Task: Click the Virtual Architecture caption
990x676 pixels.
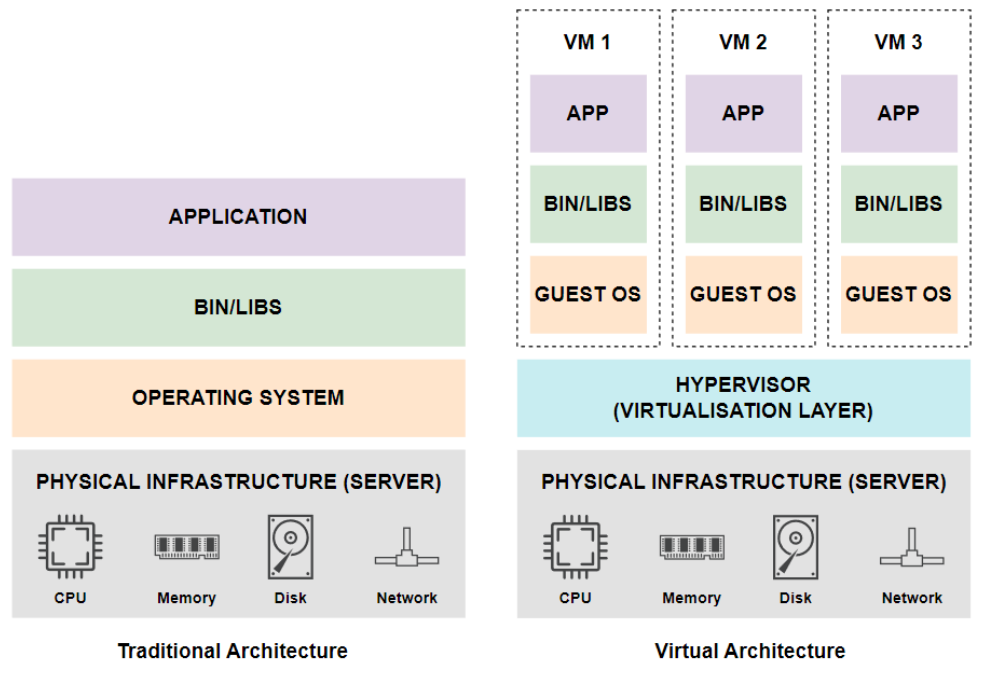Action: 750,651
